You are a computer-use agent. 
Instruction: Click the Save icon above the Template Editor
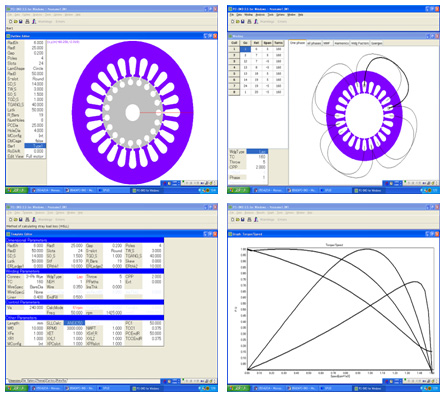pyautogui.click(x=21, y=220)
